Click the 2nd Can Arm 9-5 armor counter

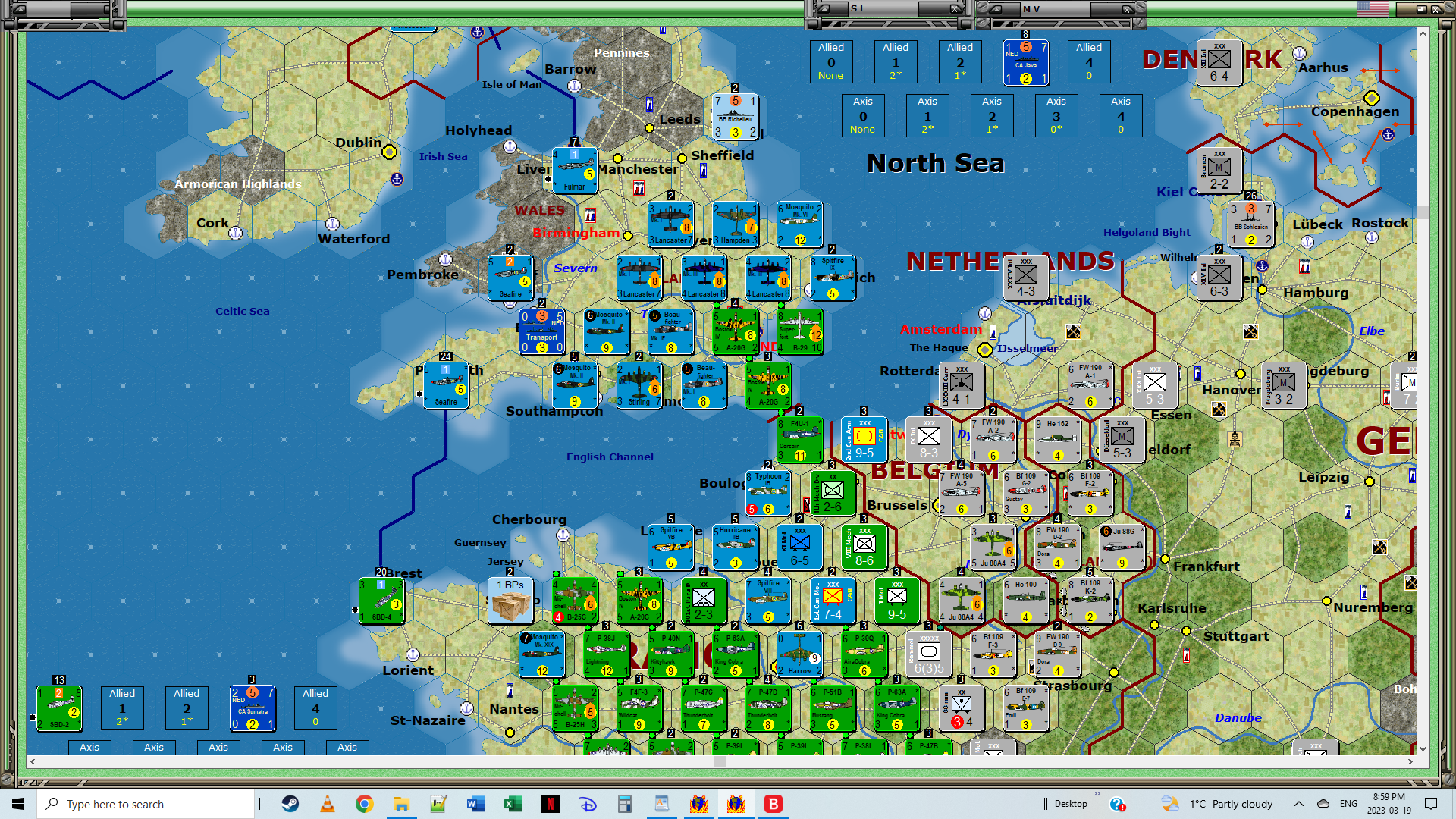pyautogui.click(x=864, y=439)
